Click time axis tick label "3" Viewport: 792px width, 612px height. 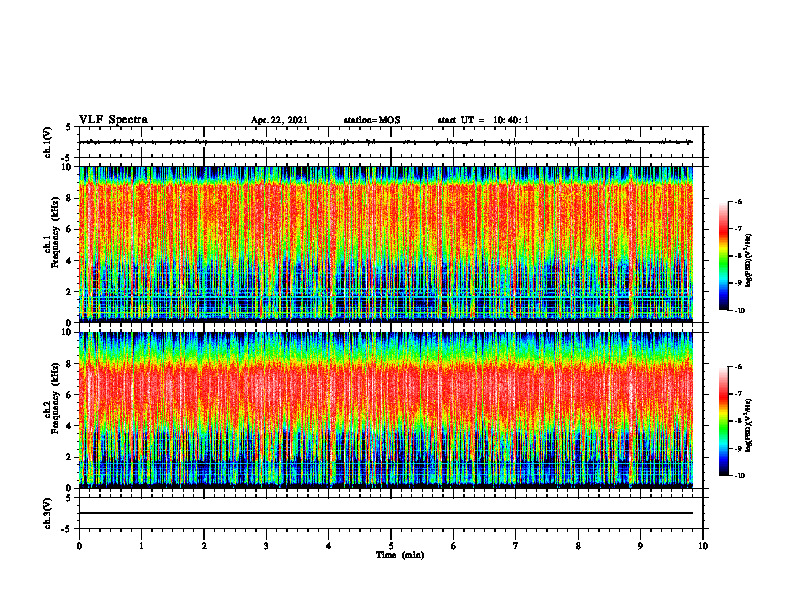tap(266, 546)
